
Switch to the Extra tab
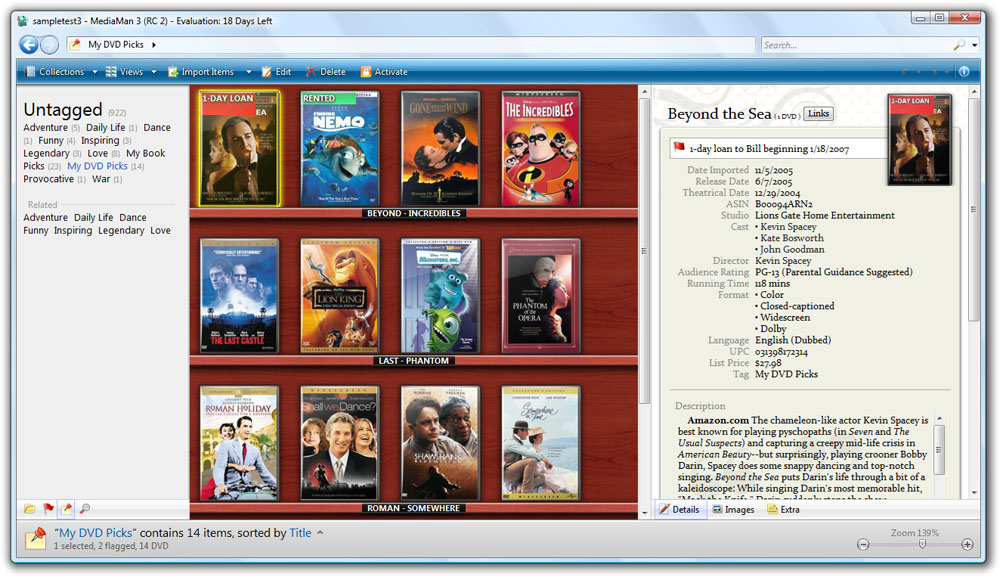(783, 509)
